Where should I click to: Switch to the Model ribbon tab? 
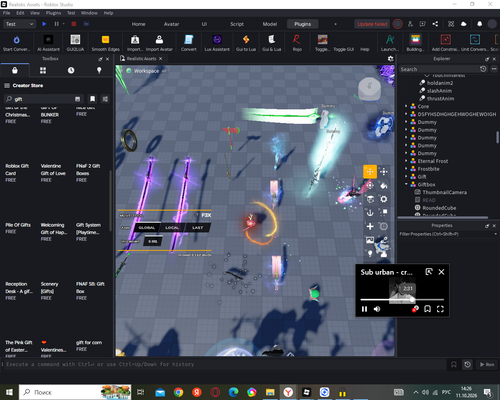pos(270,24)
